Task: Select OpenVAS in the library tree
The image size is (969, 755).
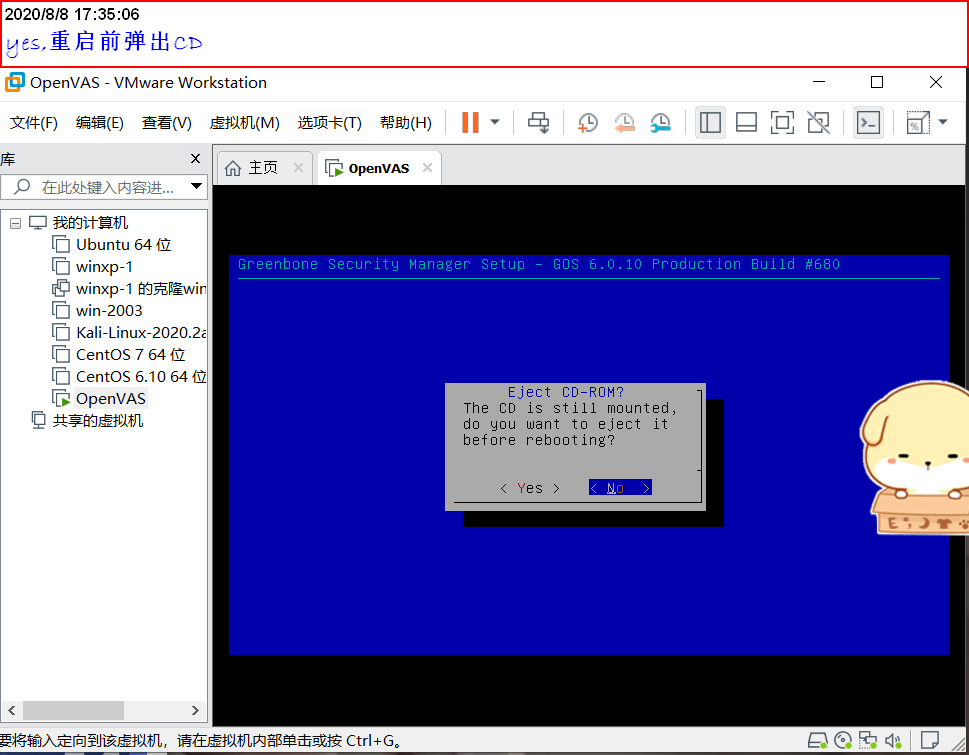Action: pyautogui.click(x=111, y=399)
